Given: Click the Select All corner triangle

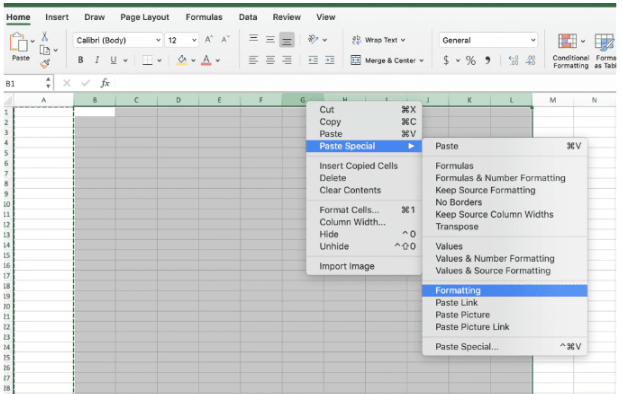Looking at the screenshot, I should point(8,100).
